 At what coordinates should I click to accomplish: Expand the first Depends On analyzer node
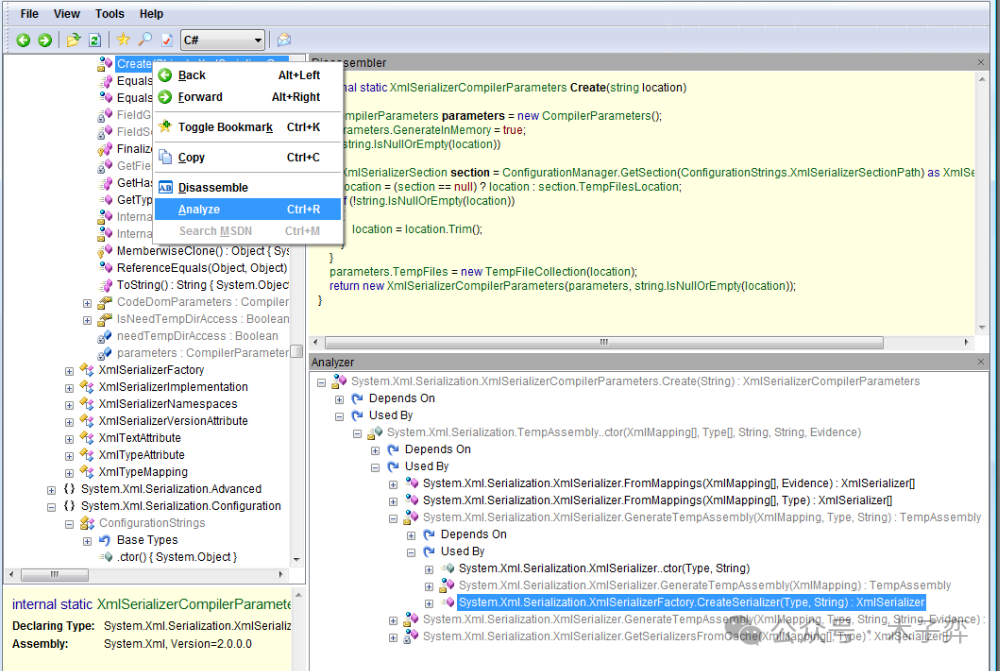pyautogui.click(x=340, y=398)
